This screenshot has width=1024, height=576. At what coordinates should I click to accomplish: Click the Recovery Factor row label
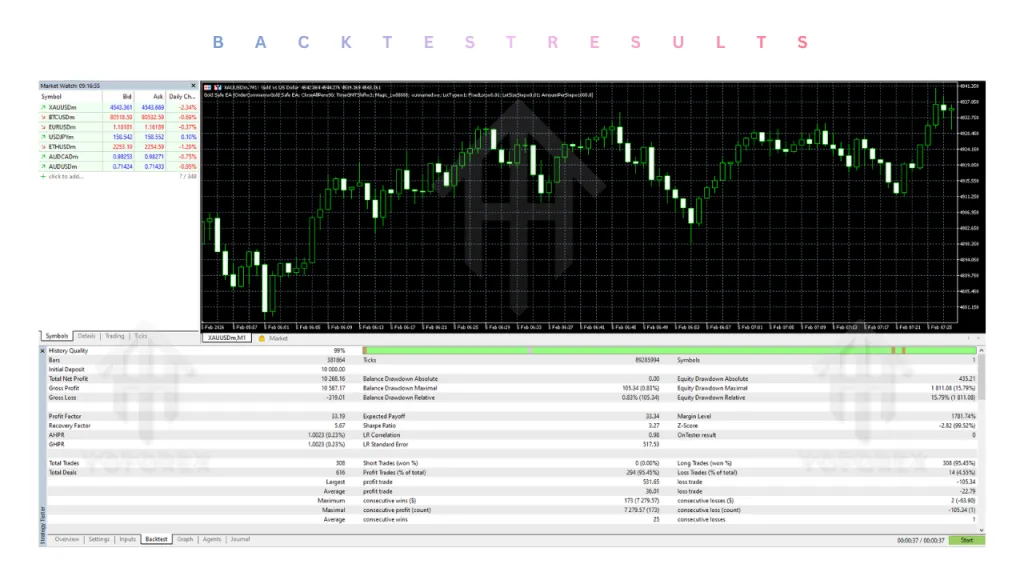[69, 426]
